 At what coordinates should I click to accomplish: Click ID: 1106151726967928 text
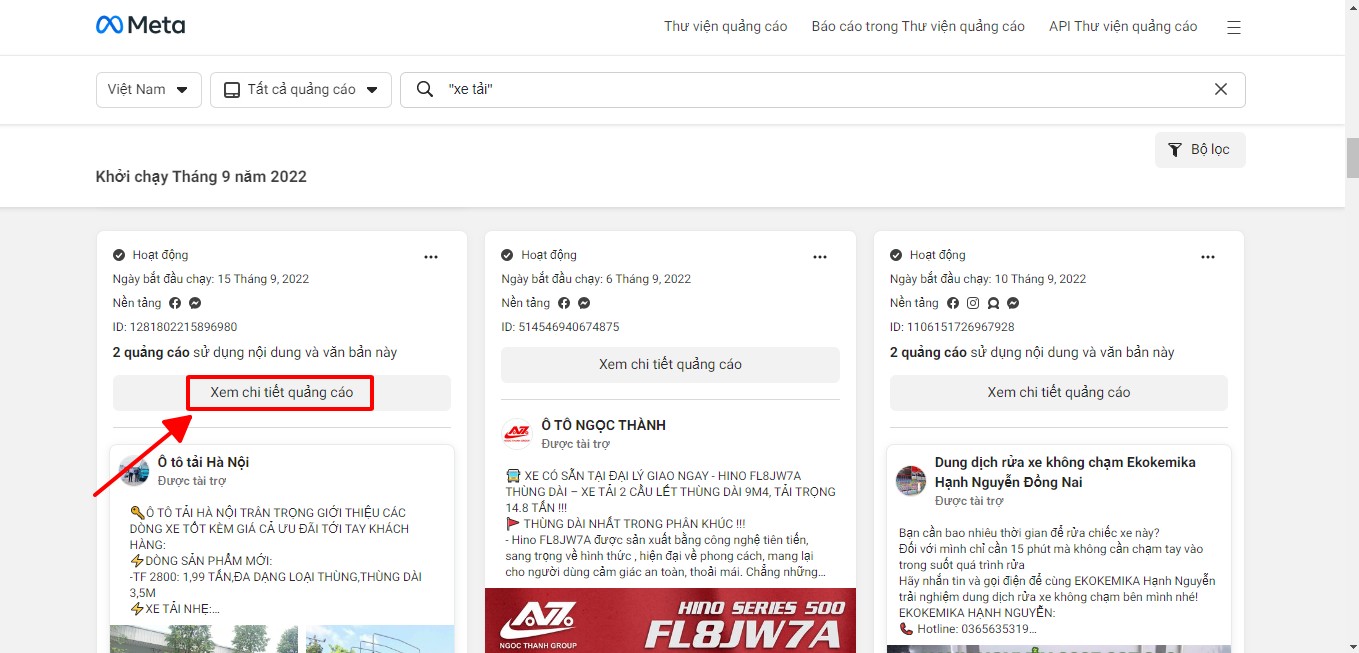click(x=952, y=327)
